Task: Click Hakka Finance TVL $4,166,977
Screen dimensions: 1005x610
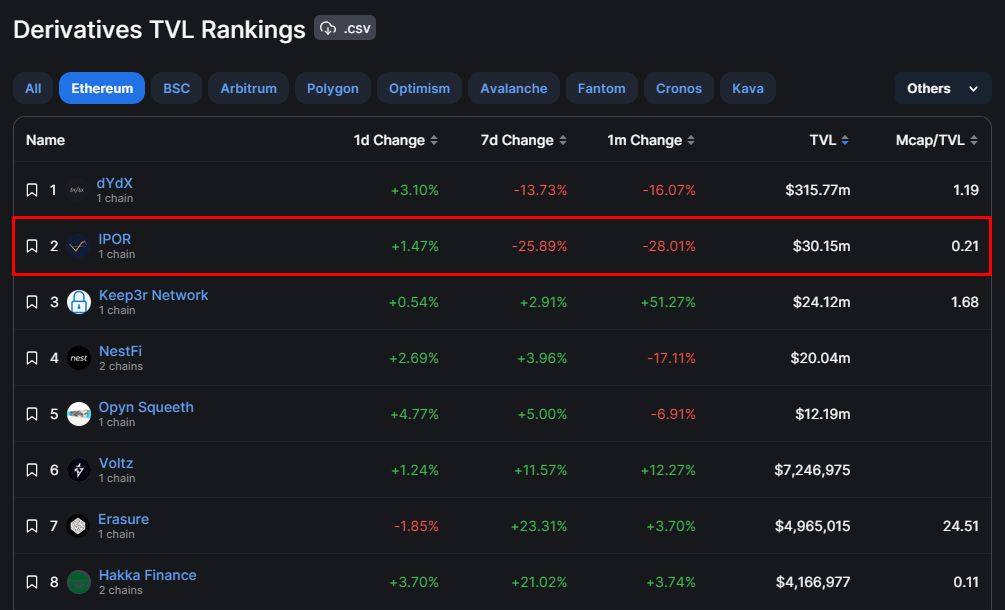Action: coord(813,582)
